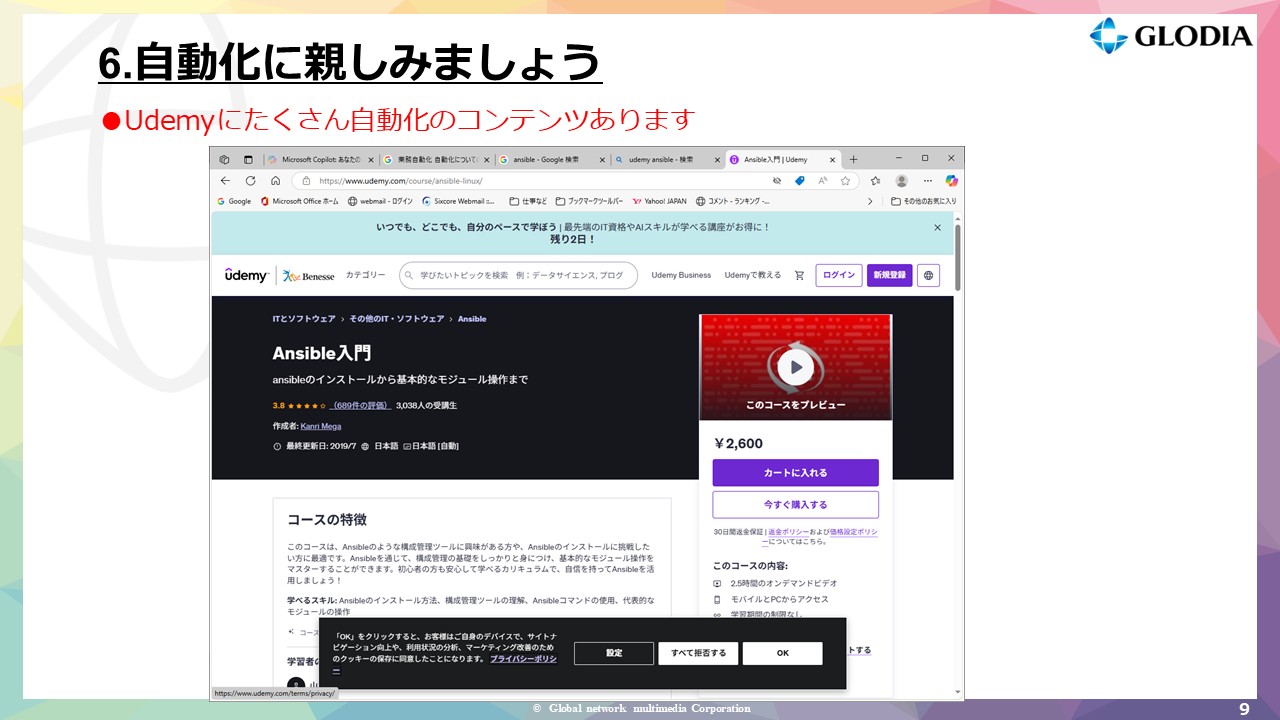The image size is (1280, 720).
Task: Add page to favorites star
Action: (x=845, y=181)
